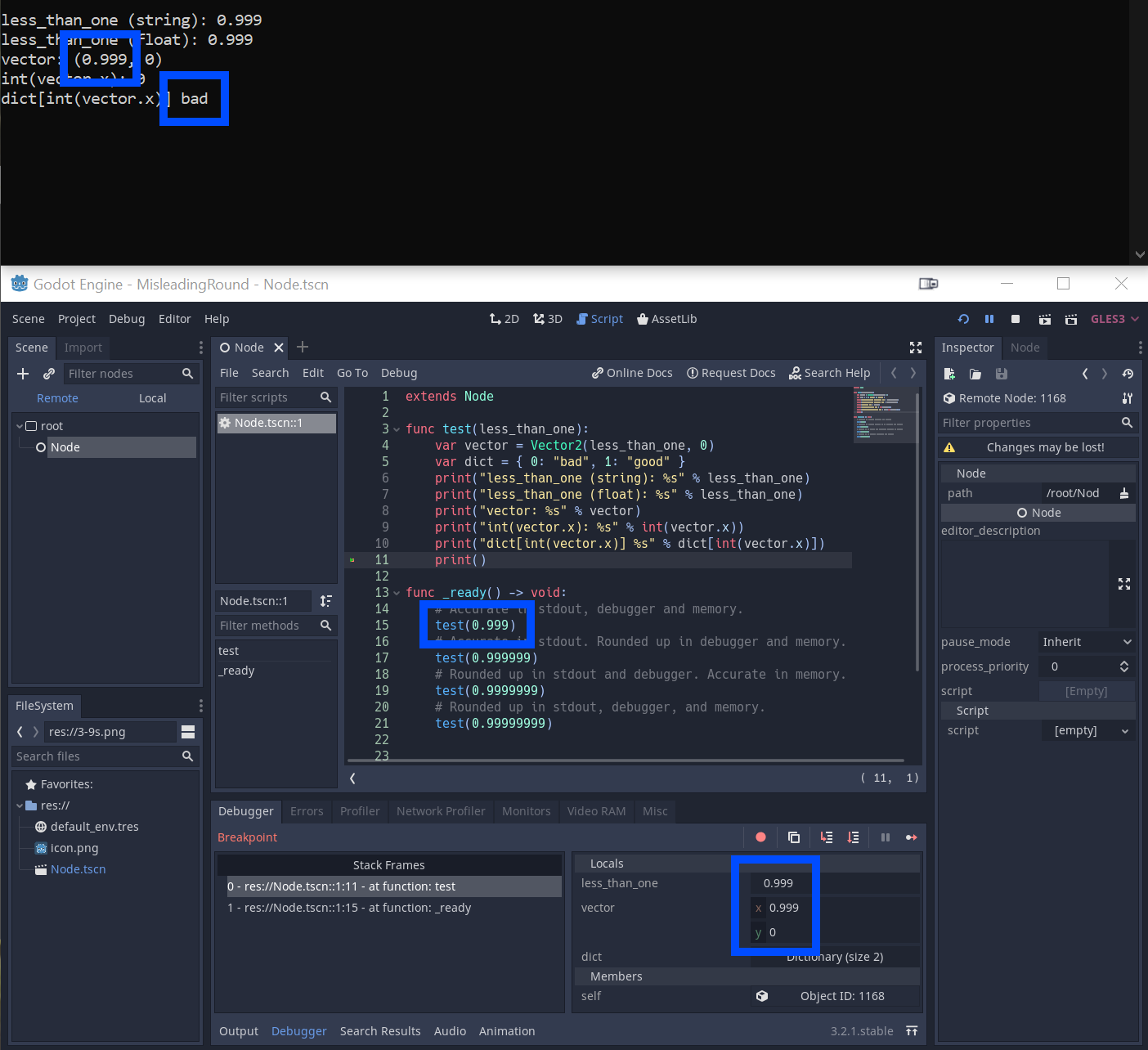Click the Copy Error icon in the debugger

click(x=793, y=837)
